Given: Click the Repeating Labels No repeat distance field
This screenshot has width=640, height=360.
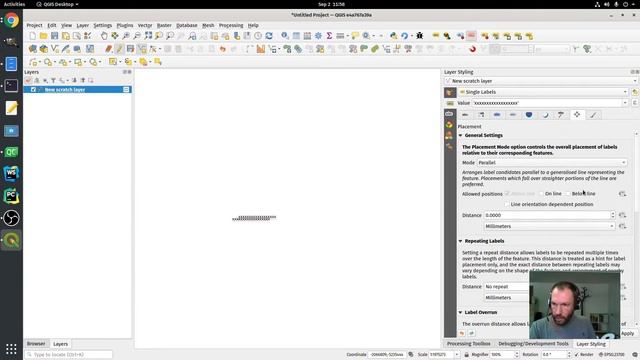Looking at the screenshot, I should (507, 287).
